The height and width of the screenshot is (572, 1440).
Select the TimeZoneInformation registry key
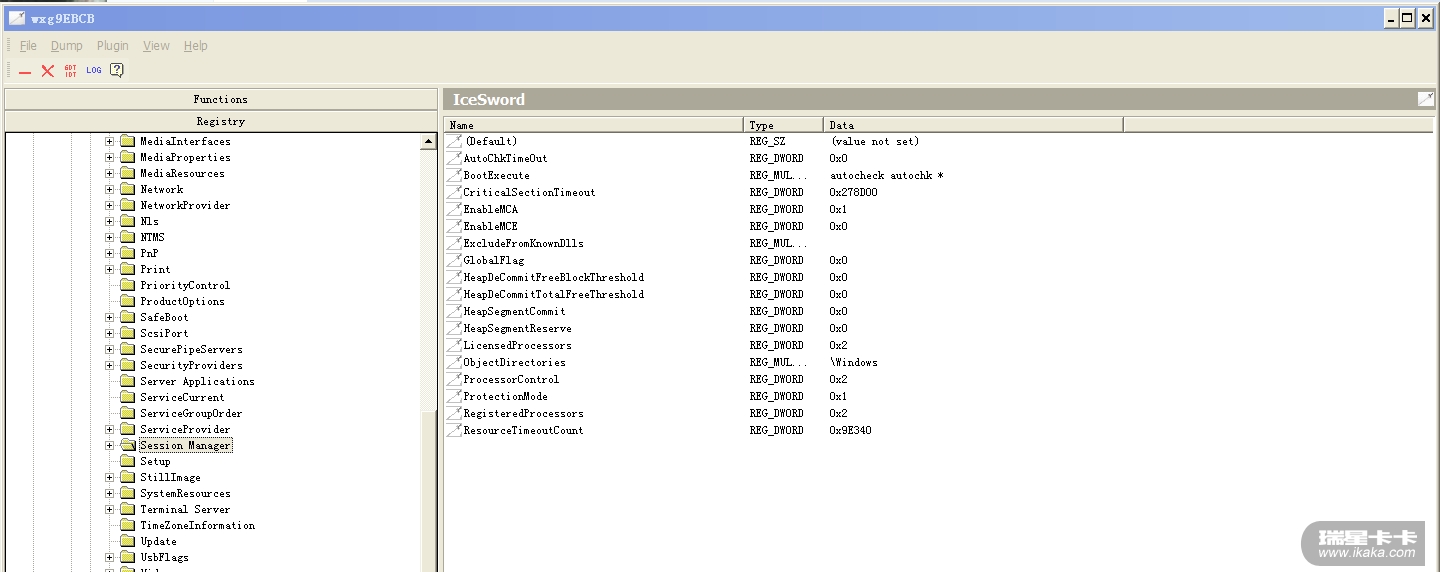tap(197, 525)
